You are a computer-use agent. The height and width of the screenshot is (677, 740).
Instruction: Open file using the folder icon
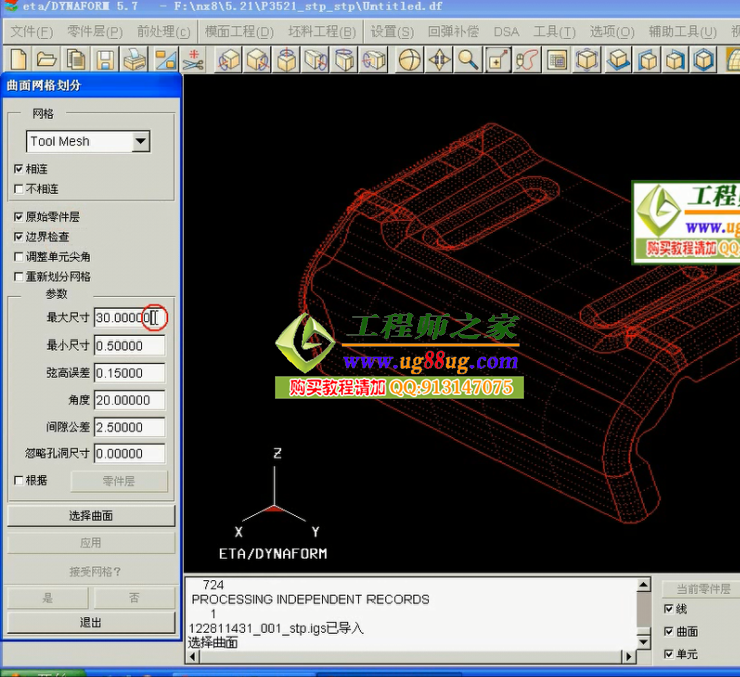(47, 60)
